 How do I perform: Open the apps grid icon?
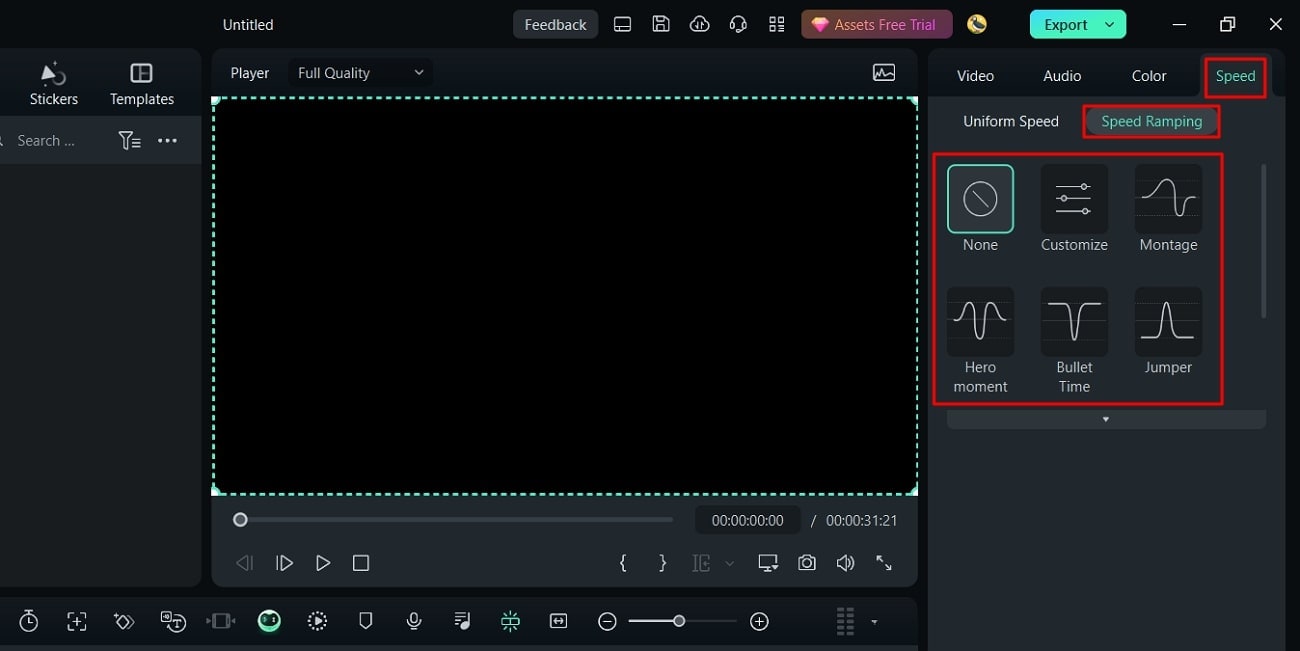(777, 24)
